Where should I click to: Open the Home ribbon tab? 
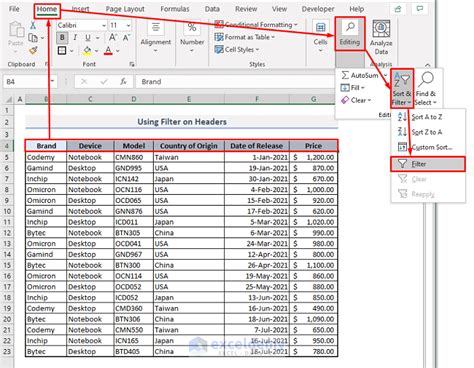pos(47,9)
